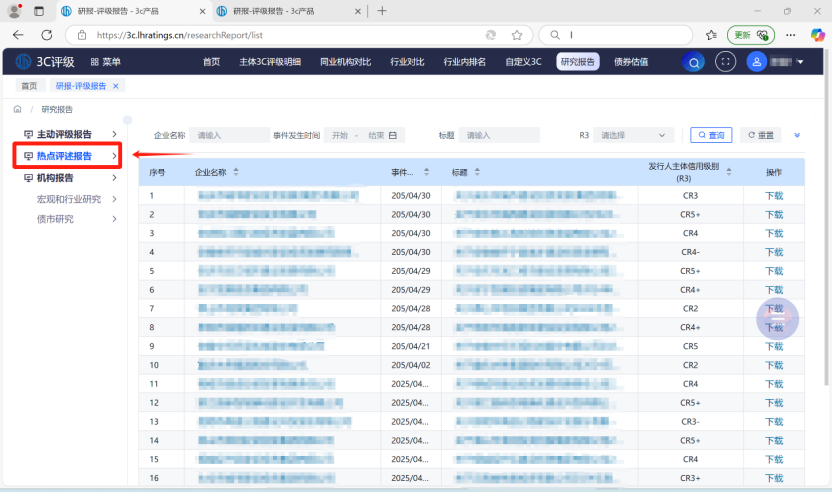
Task: Click the blue search circle in header
Action: (x=693, y=62)
